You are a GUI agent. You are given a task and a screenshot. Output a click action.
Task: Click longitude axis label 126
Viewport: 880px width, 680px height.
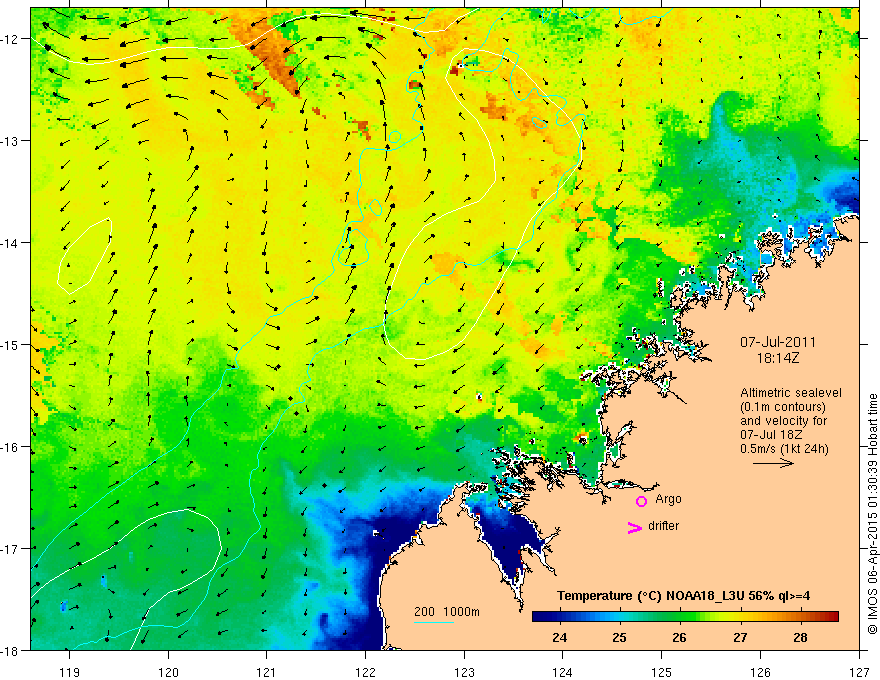[x=760, y=672]
